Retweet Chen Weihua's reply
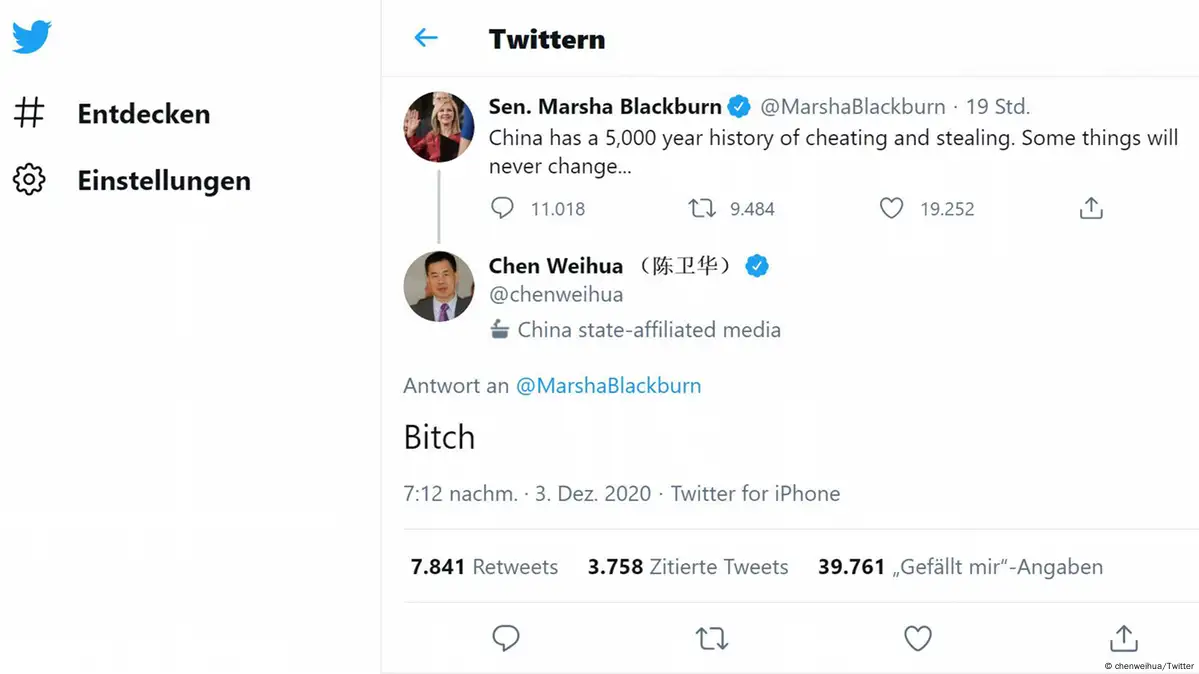The height and width of the screenshot is (674, 1199). (712, 638)
